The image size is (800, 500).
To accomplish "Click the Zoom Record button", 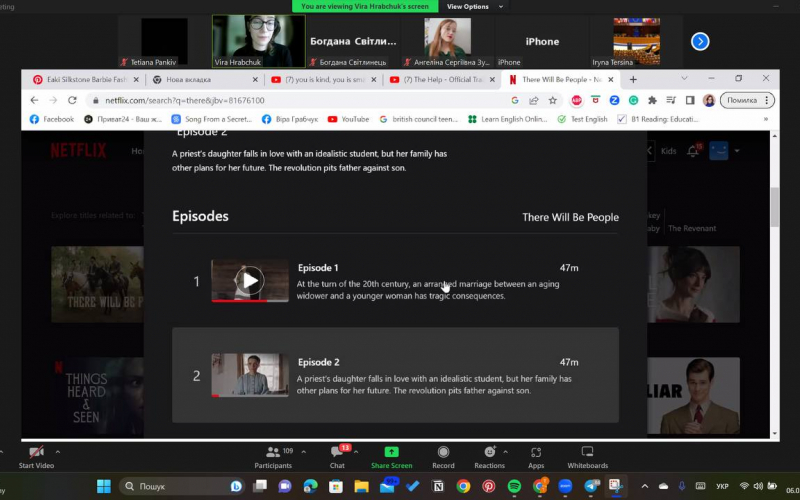I will click(443, 457).
